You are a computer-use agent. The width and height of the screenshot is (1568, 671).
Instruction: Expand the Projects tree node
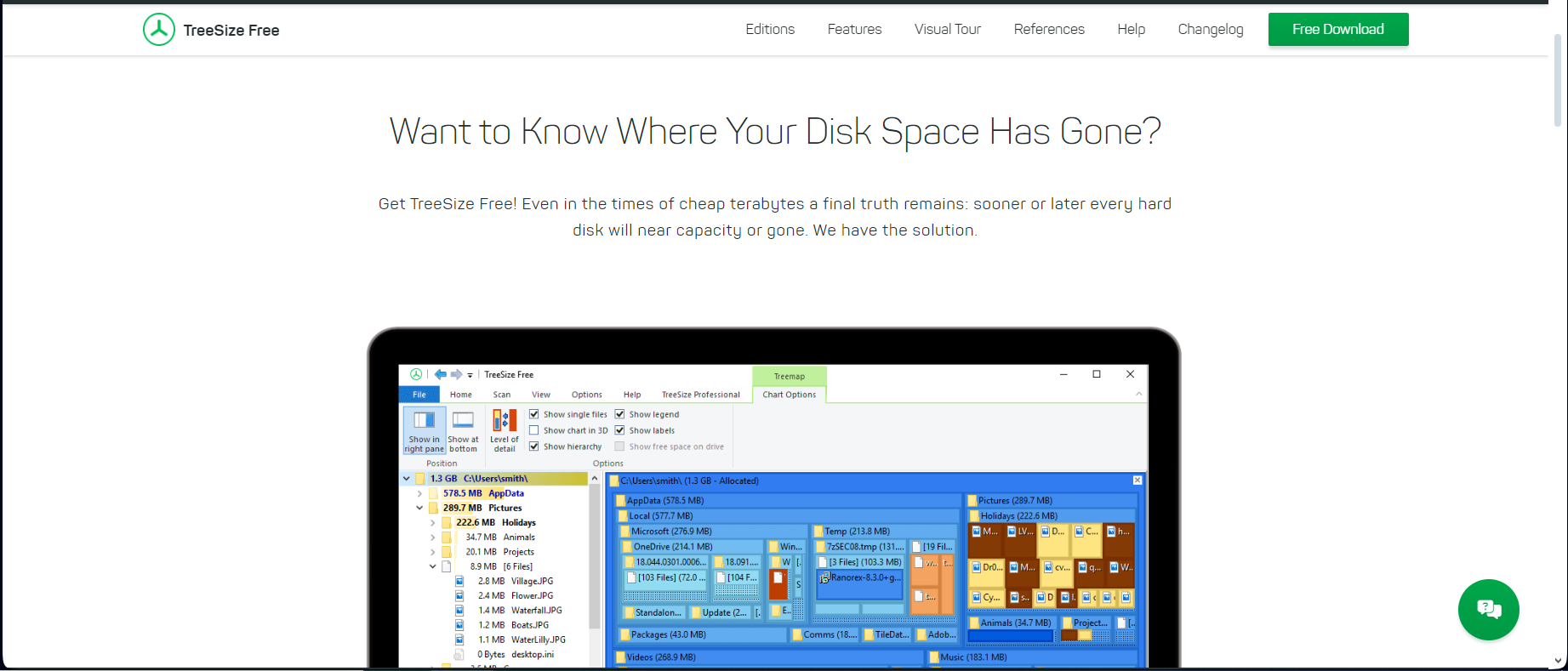[x=432, y=552]
